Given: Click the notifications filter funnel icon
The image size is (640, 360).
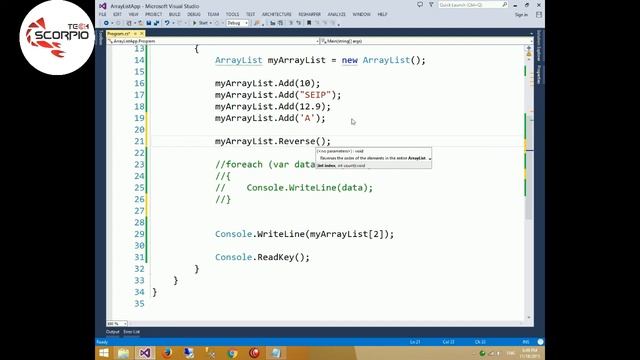Looking at the screenshot, I should pos(431,5).
